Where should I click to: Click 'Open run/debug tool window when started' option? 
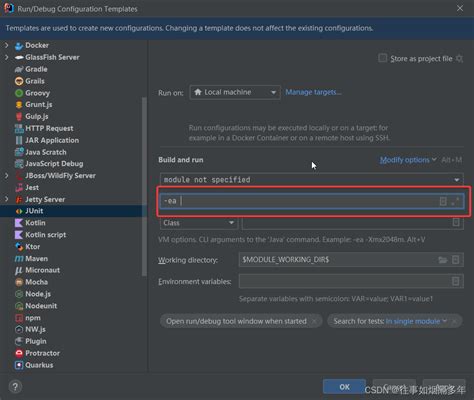[x=236, y=321]
